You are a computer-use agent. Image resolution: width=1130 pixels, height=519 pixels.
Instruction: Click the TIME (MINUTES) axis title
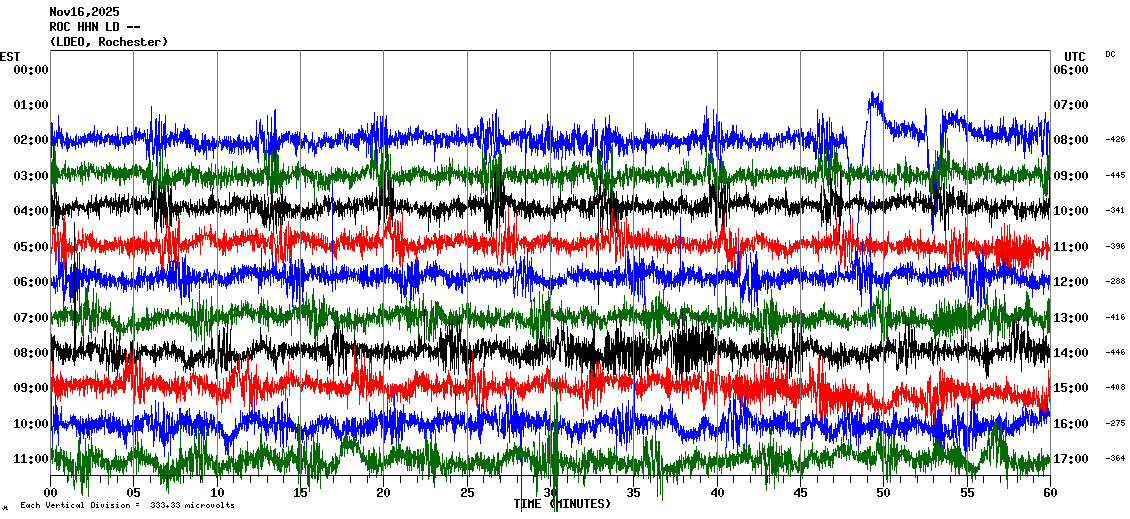click(562, 504)
